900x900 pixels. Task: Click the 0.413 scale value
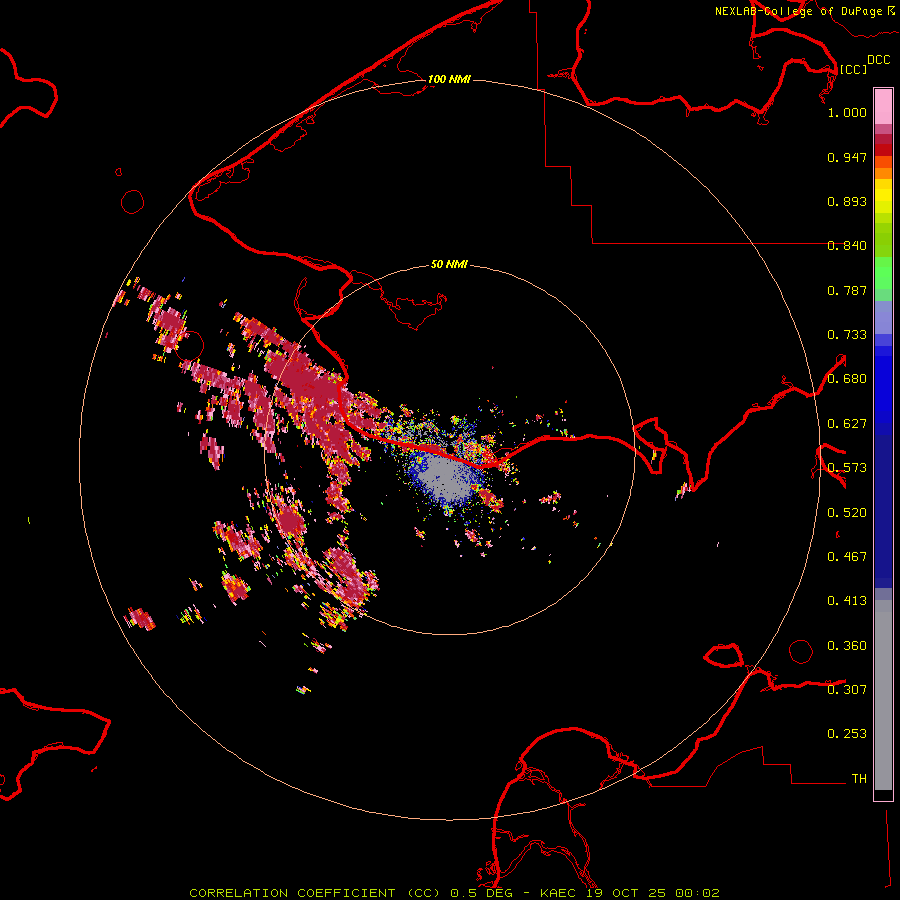pos(847,601)
